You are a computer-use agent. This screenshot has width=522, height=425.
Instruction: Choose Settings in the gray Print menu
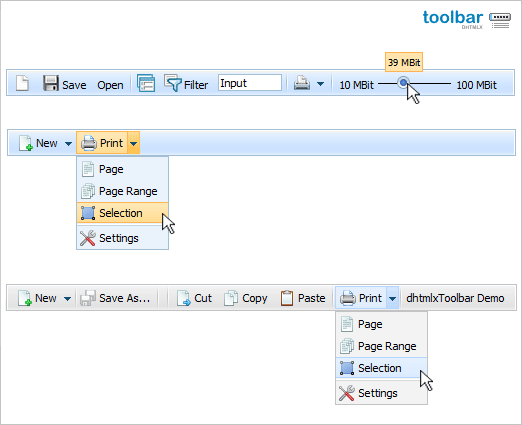pyautogui.click(x=381, y=393)
